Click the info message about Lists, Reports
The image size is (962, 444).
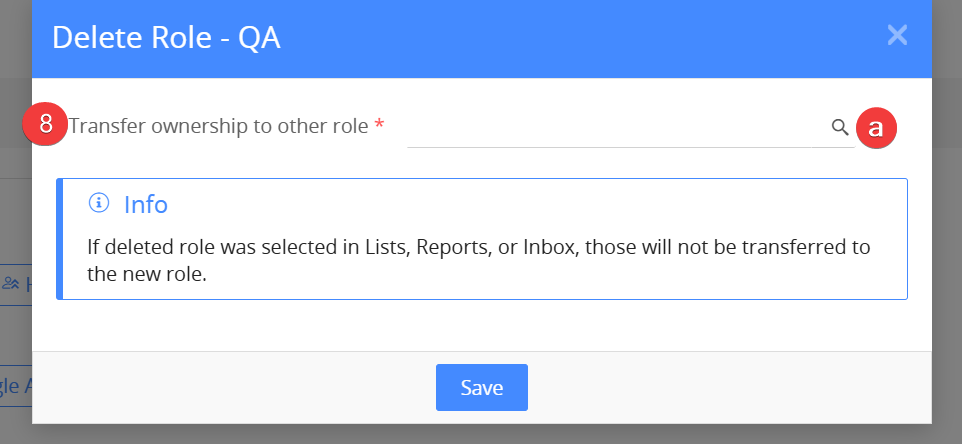click(x=478, y=261)
